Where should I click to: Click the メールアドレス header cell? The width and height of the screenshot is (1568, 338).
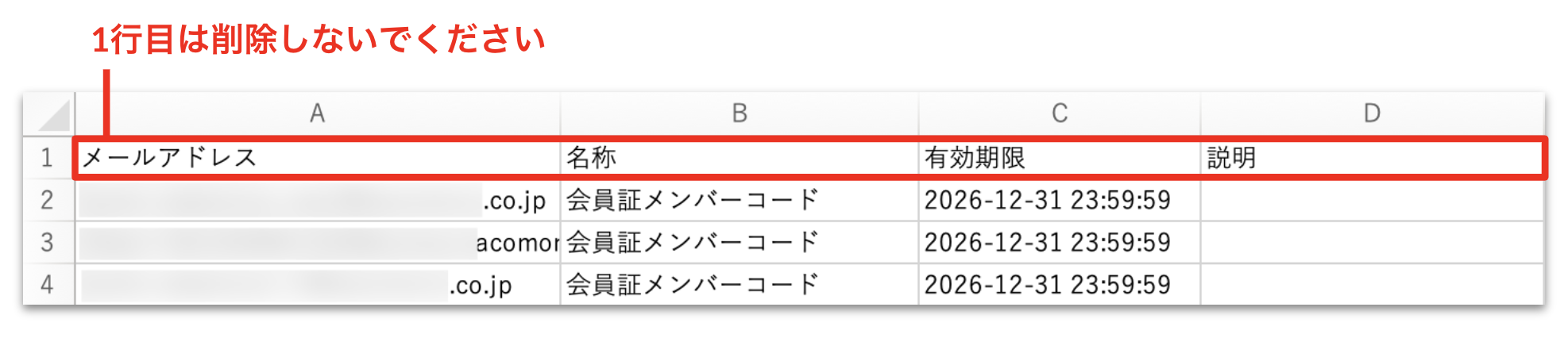(319, 158)
